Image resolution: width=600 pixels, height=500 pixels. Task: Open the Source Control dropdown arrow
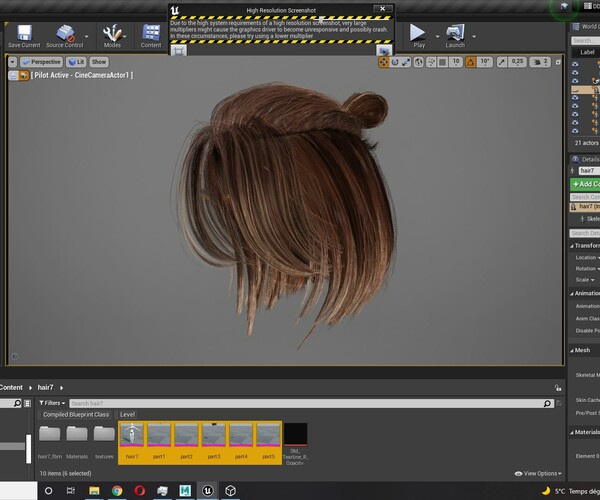coord(87,36)
